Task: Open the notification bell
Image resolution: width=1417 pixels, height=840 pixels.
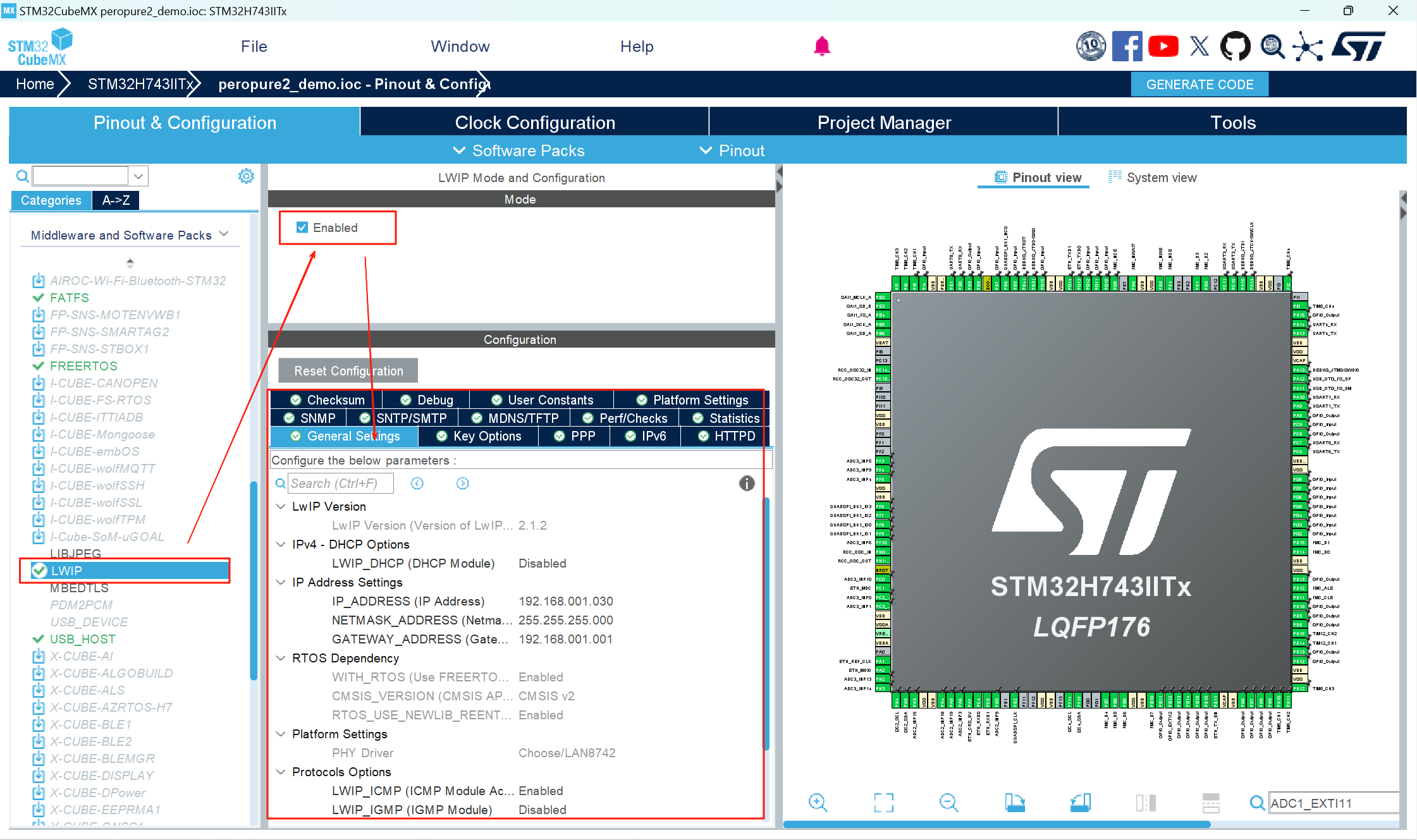Action: (821, 46)
